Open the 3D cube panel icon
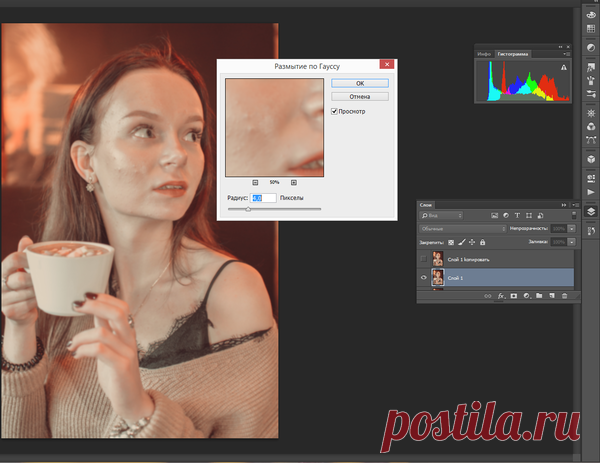This screenshot has height=463, width=600. pyautogui.click(x=591, y=159)
